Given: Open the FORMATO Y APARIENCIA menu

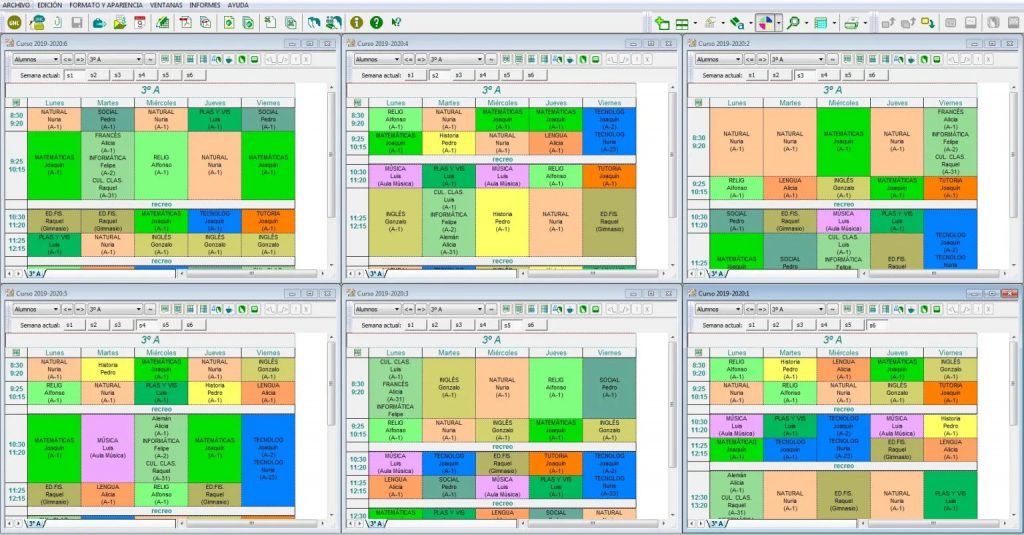Looking at the screenshot, I should (x=107, y=5).
